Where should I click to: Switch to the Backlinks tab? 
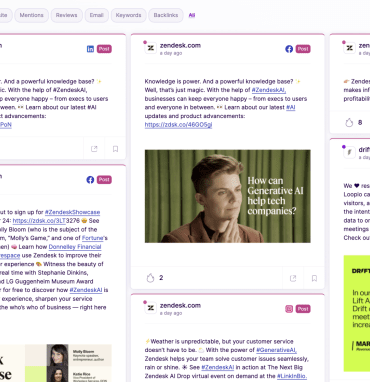166,15
